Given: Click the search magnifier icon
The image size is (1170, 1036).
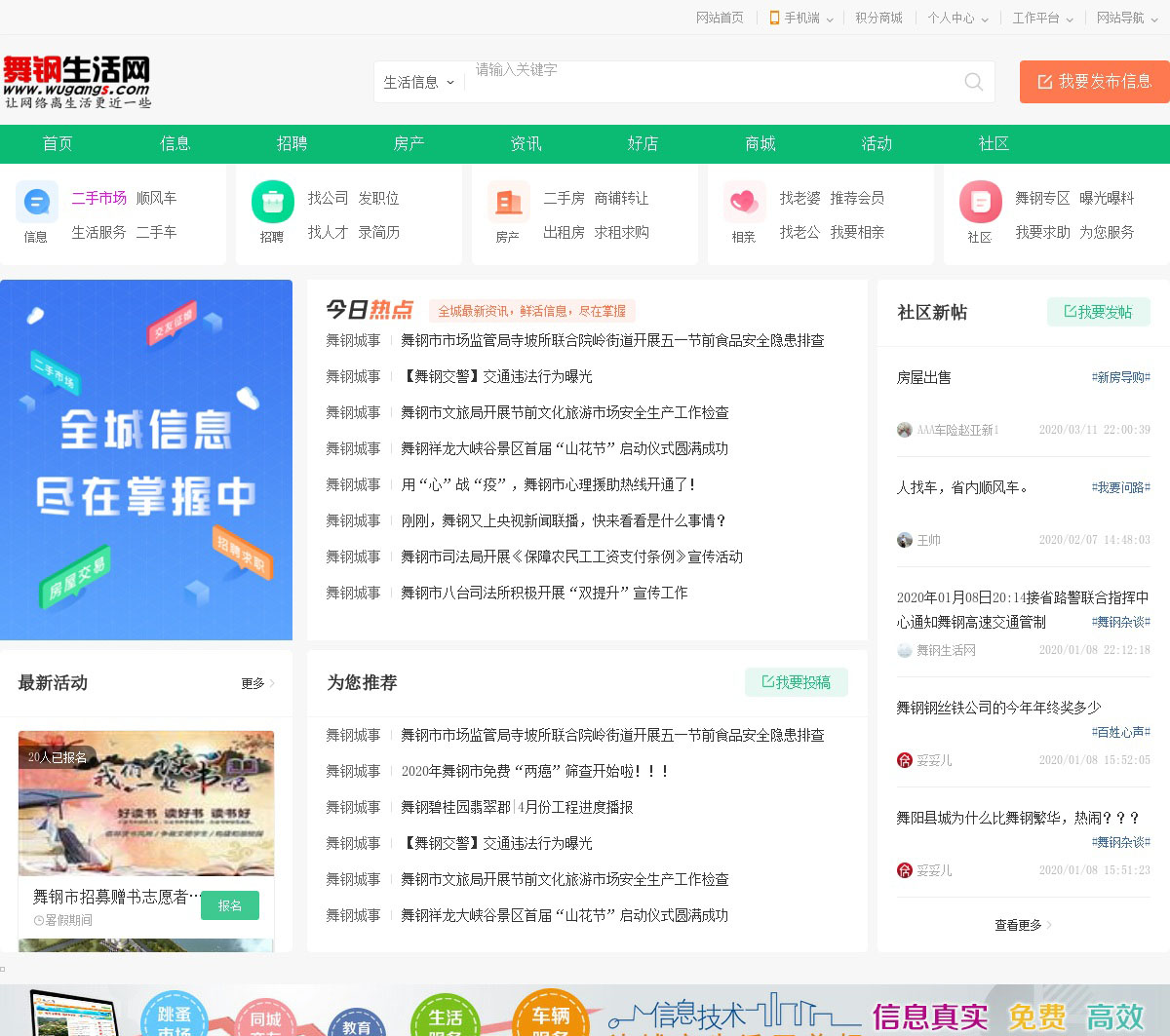Looking at the screenshot, I should (x=973, y=82).
